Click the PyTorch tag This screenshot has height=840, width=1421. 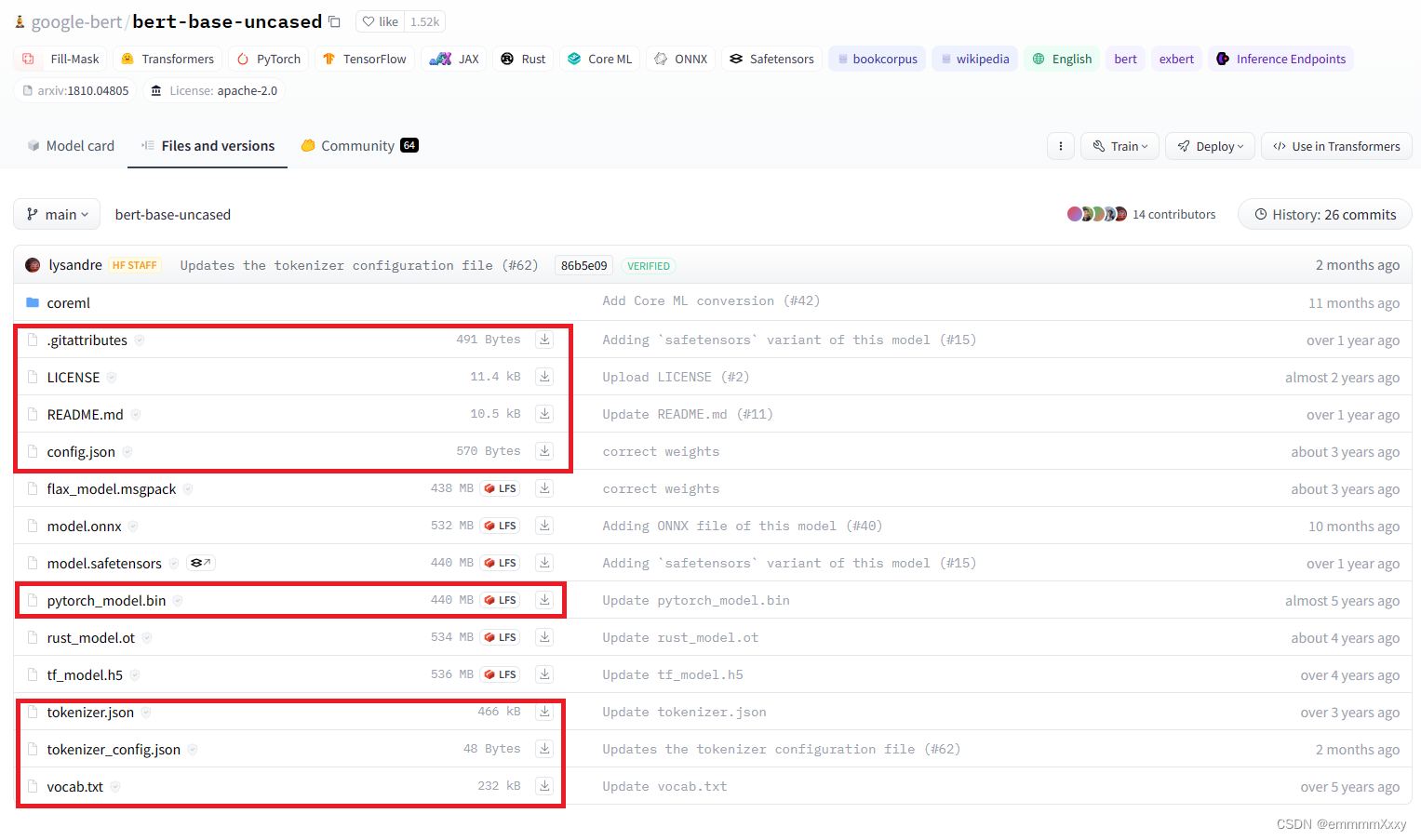tap(268, 59)
